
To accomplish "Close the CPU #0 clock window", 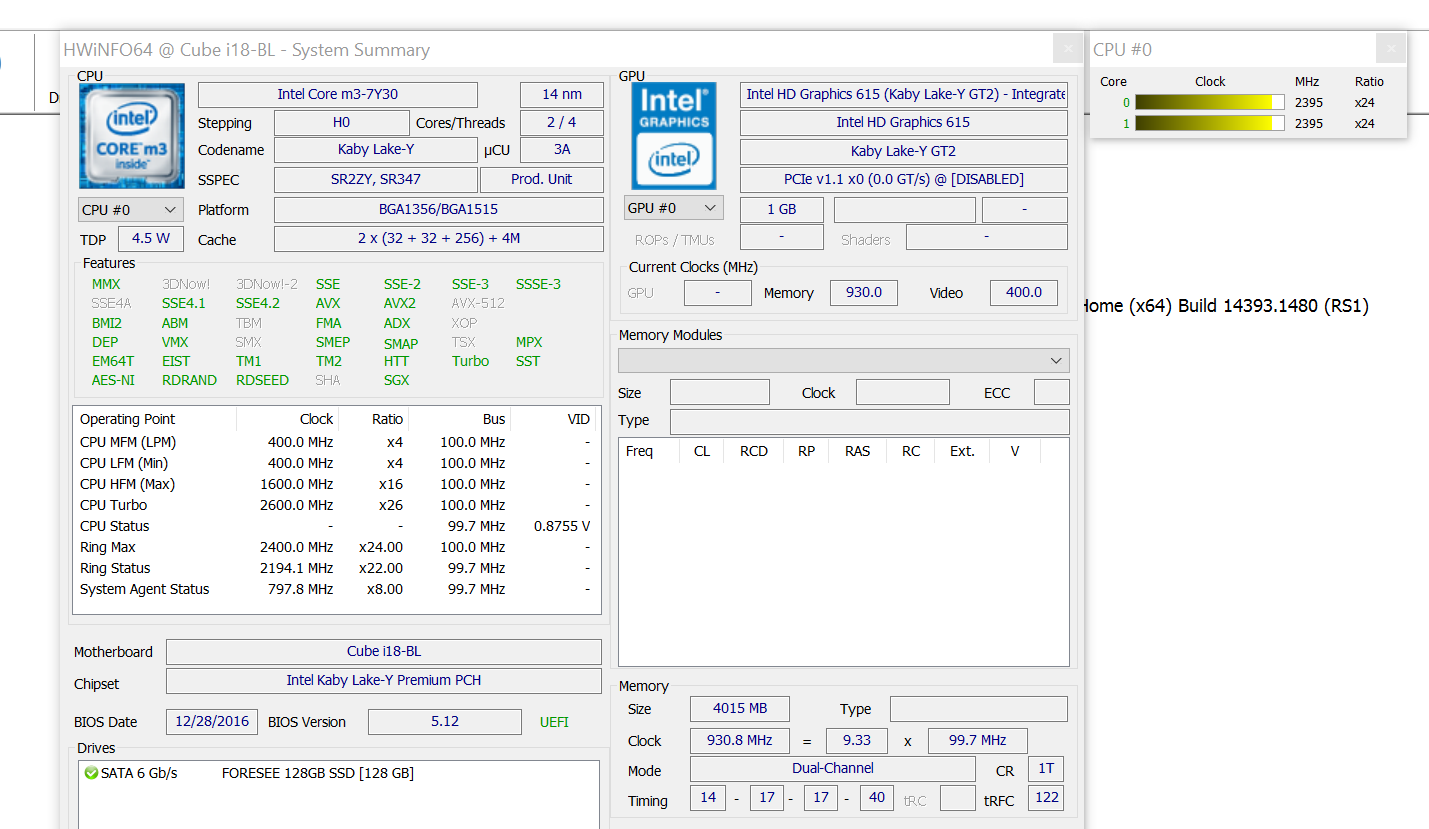I will pyautogui.click(x=1390, y=48).
